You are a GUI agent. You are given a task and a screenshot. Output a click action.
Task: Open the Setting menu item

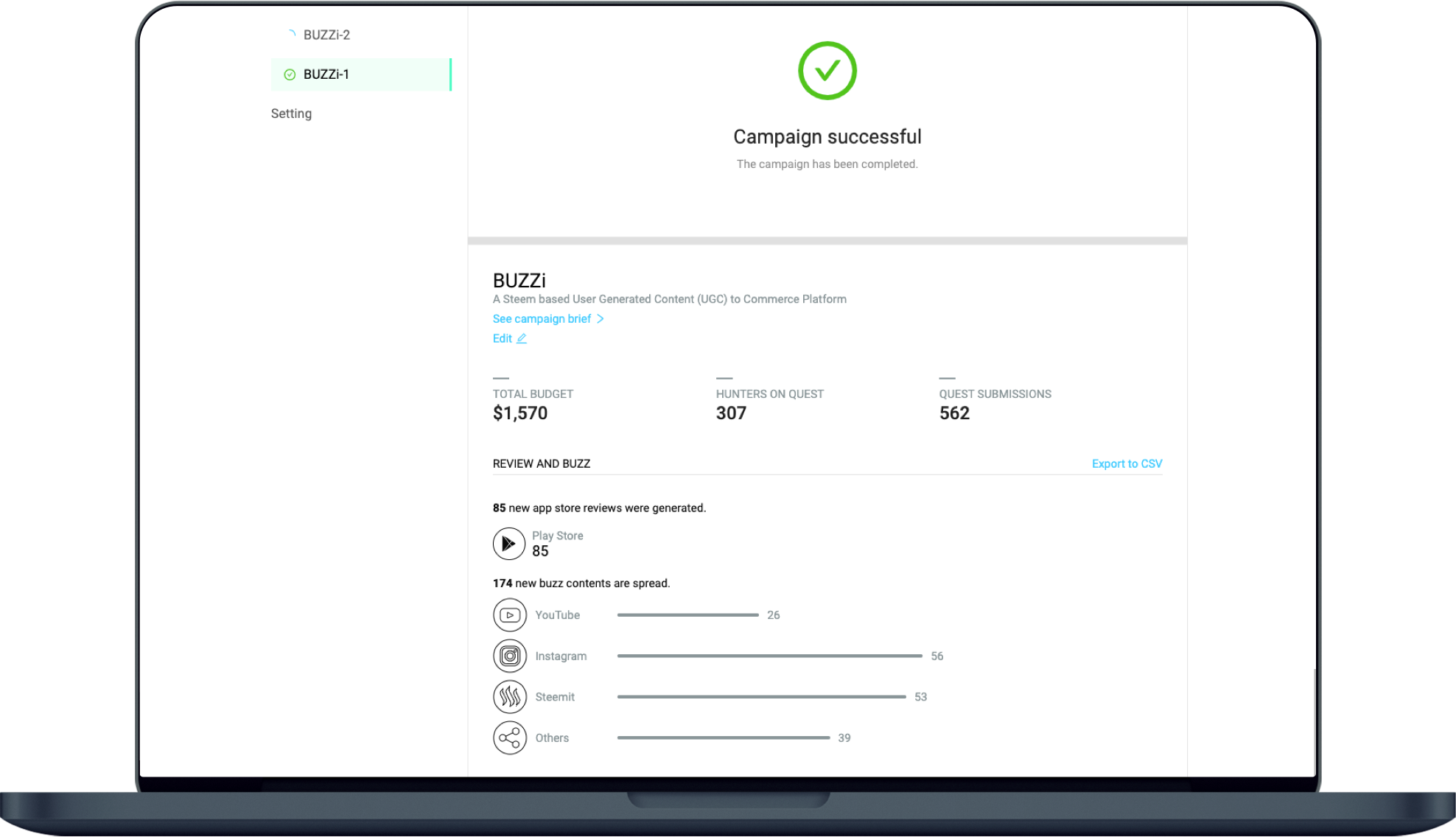tap(291, 113)
